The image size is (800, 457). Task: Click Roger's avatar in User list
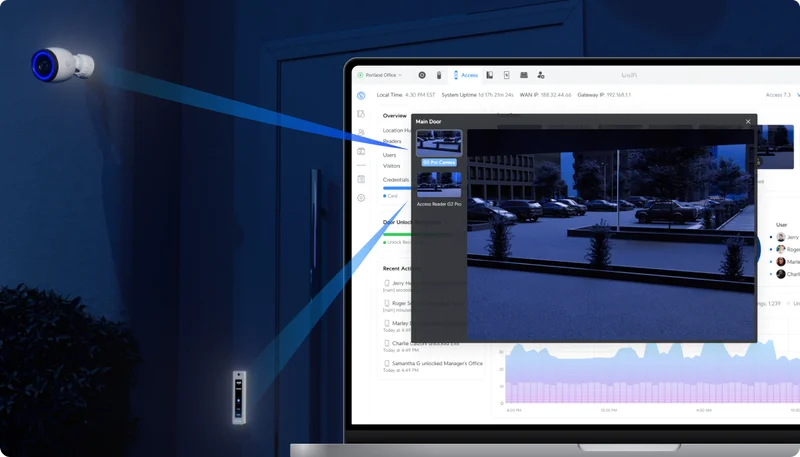[x=781, y=249]
